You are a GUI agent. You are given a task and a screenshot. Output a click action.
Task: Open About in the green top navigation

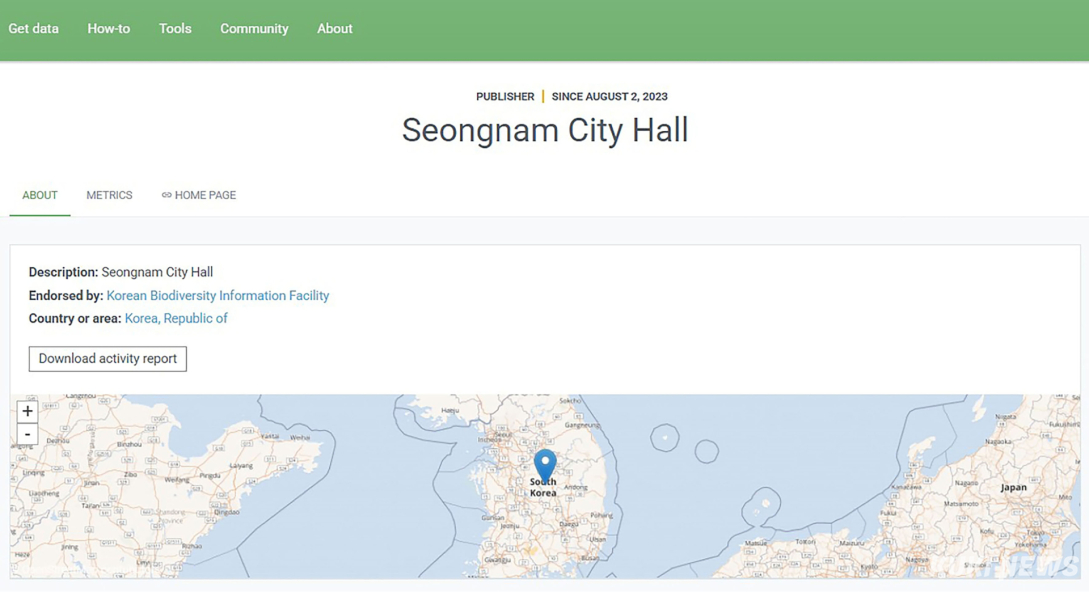pos(335,29)
